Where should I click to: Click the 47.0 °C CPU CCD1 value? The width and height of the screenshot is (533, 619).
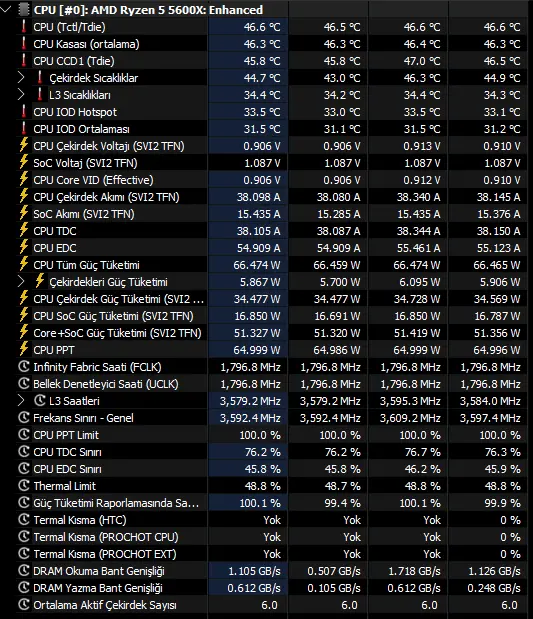click(422, 61)
